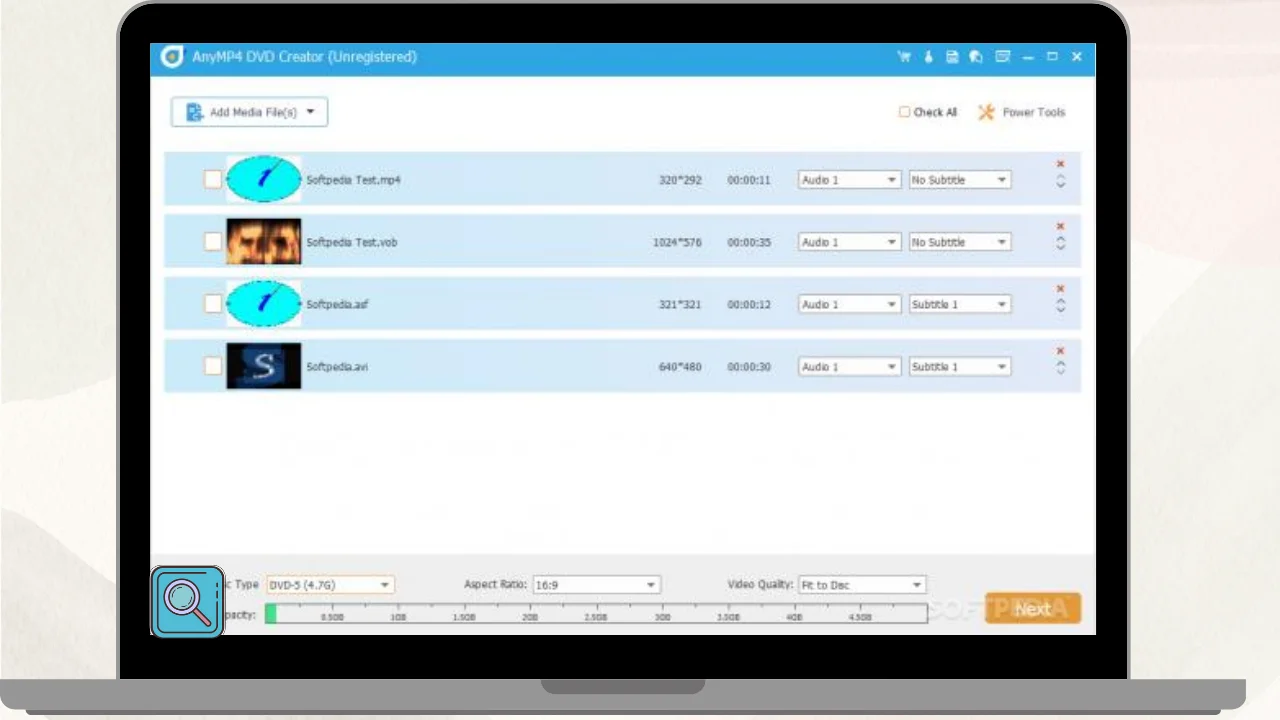Click the Power Tools wrench icon

[x=986, y=112]
